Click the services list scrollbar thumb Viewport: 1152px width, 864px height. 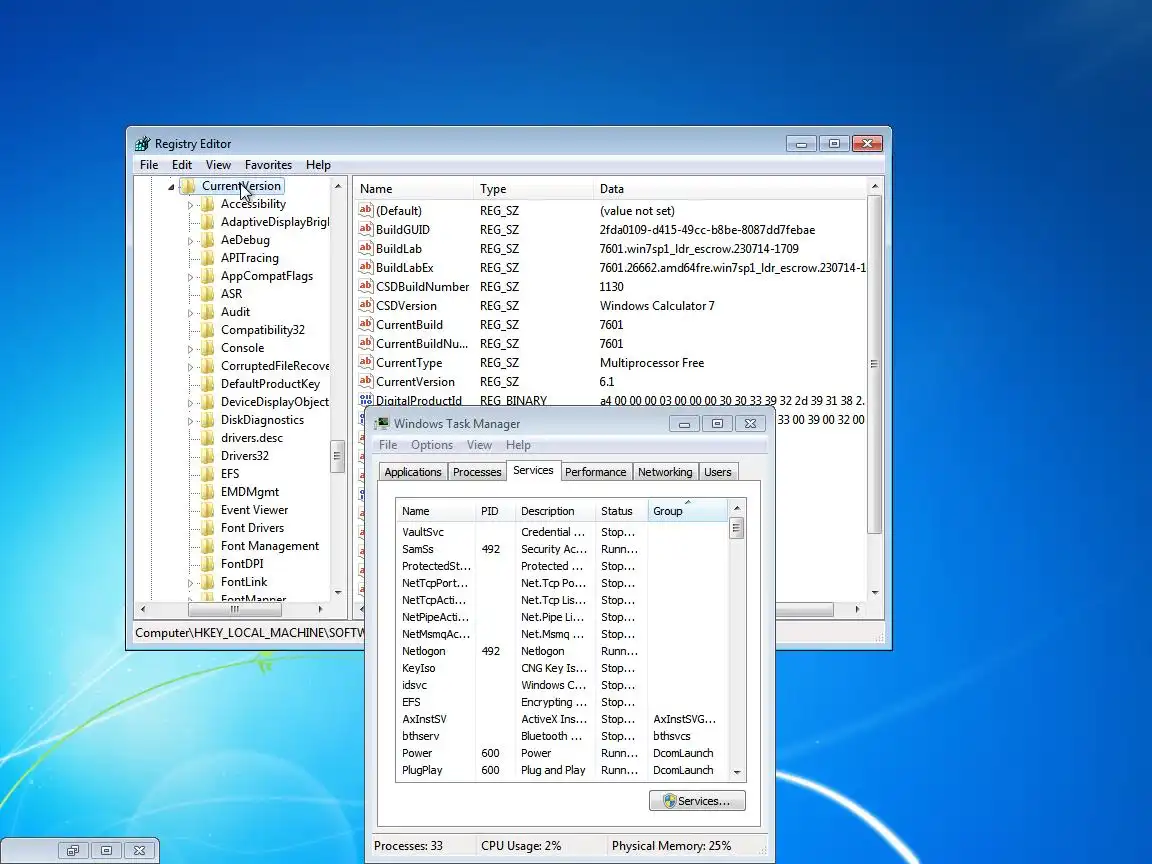point(736,528)
